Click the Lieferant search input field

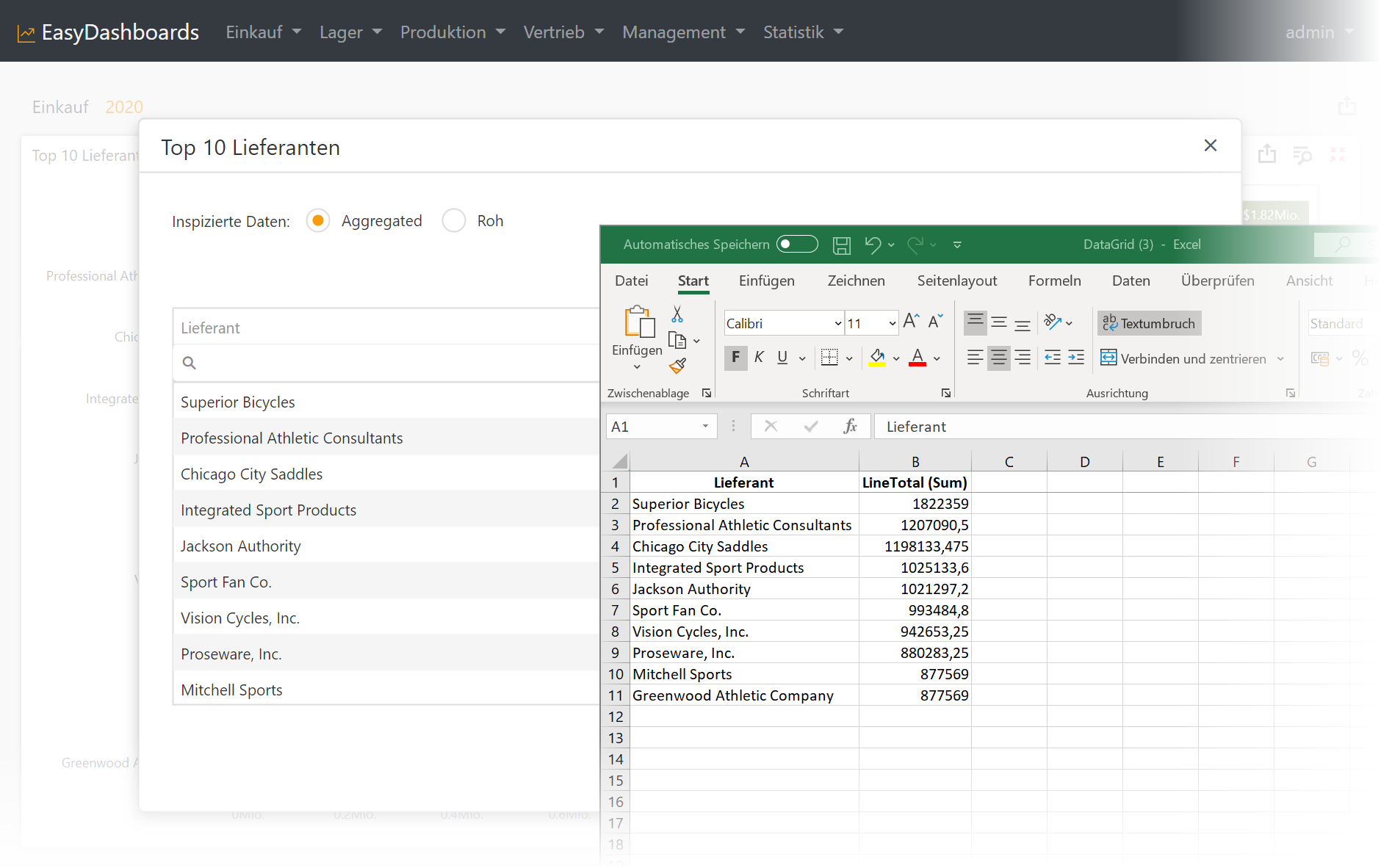389,363
